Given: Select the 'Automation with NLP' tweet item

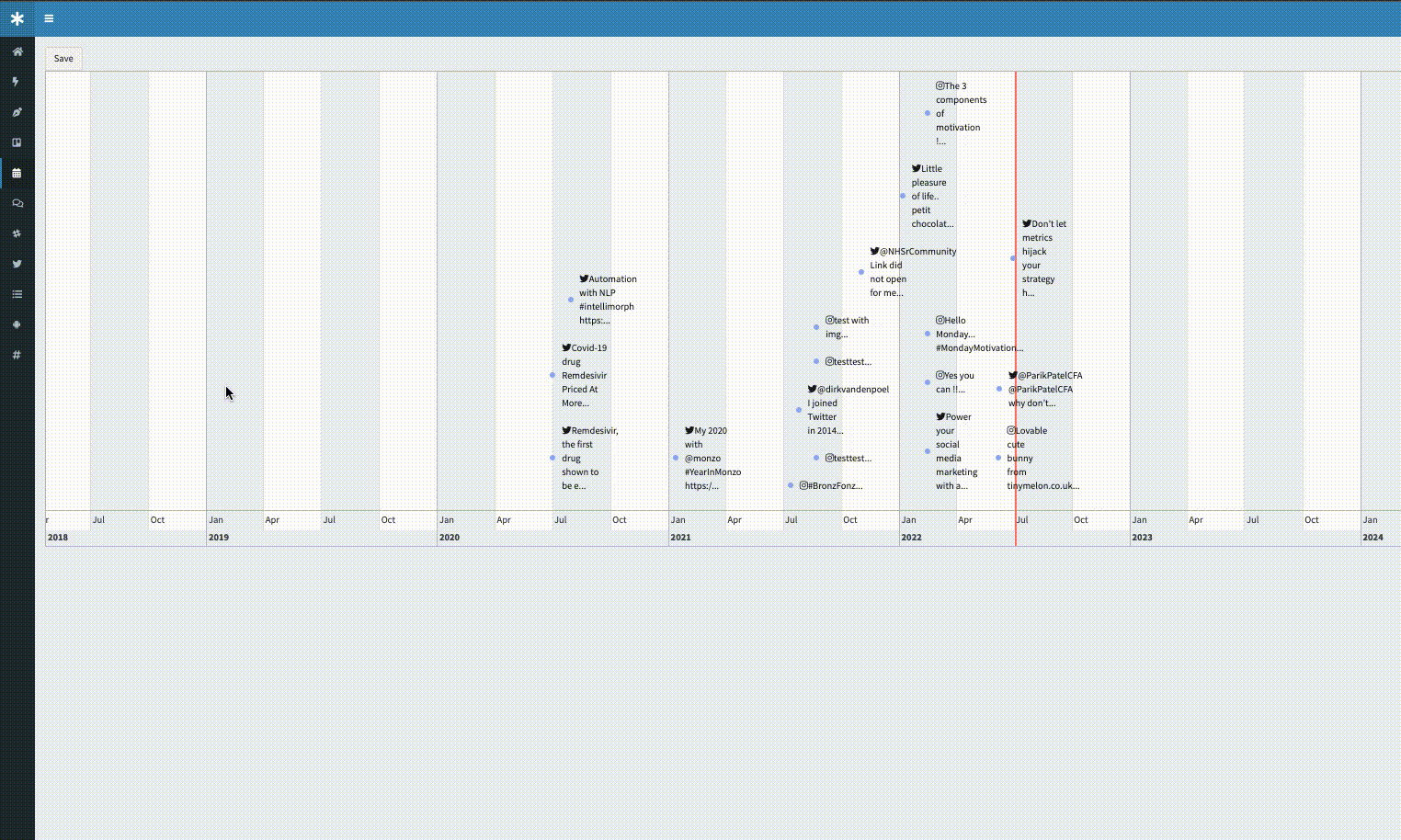Looking at the screenshot, I should tap(608, 300).
